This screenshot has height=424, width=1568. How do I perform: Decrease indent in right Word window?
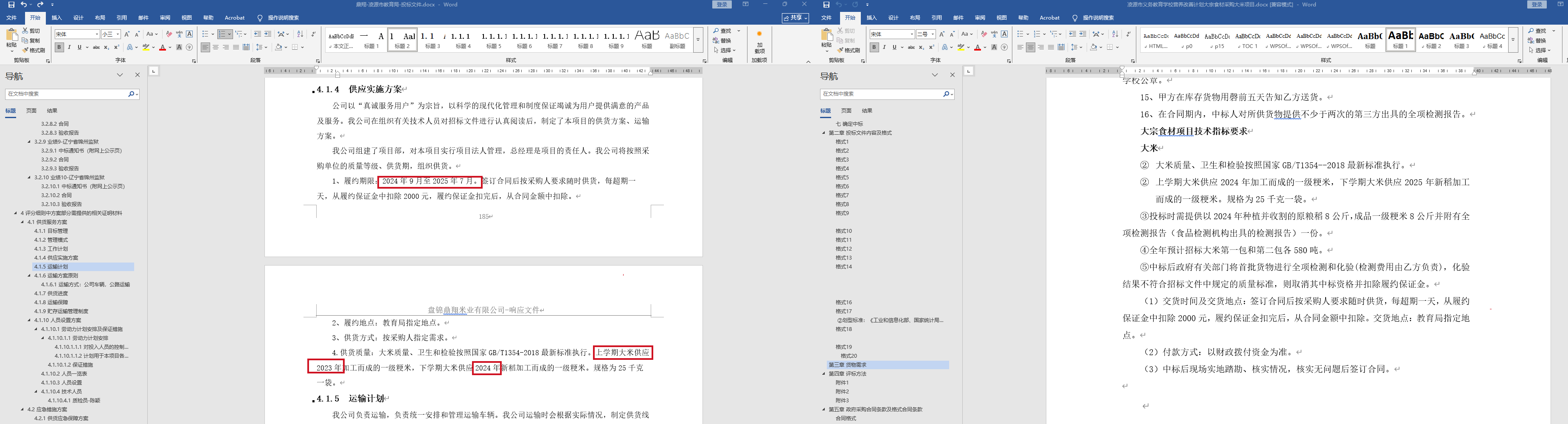[1073, 34]
